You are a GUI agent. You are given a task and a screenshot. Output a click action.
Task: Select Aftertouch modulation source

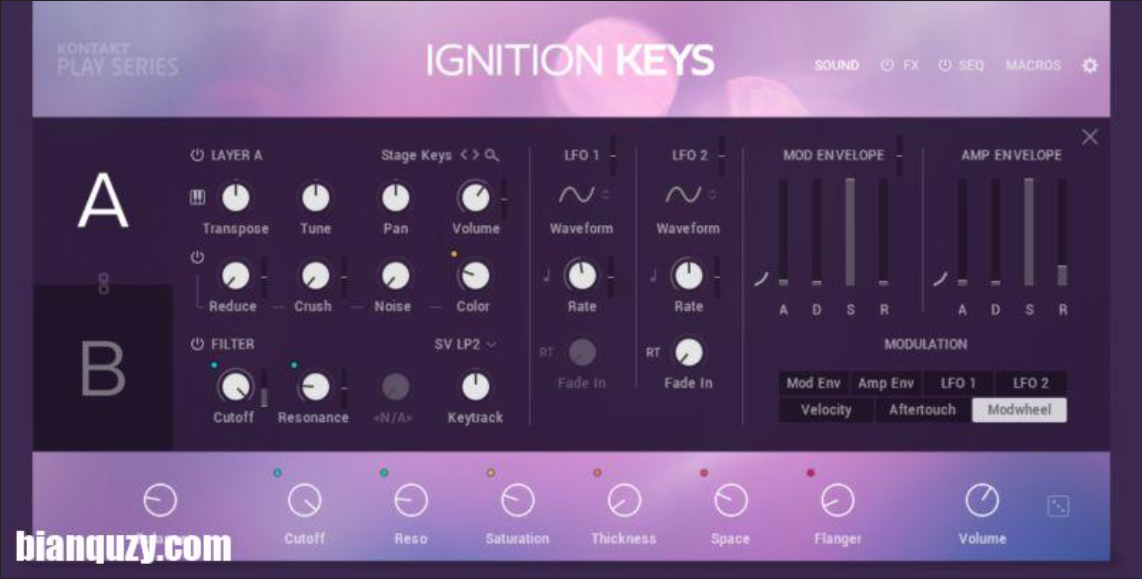coord(922,410)
